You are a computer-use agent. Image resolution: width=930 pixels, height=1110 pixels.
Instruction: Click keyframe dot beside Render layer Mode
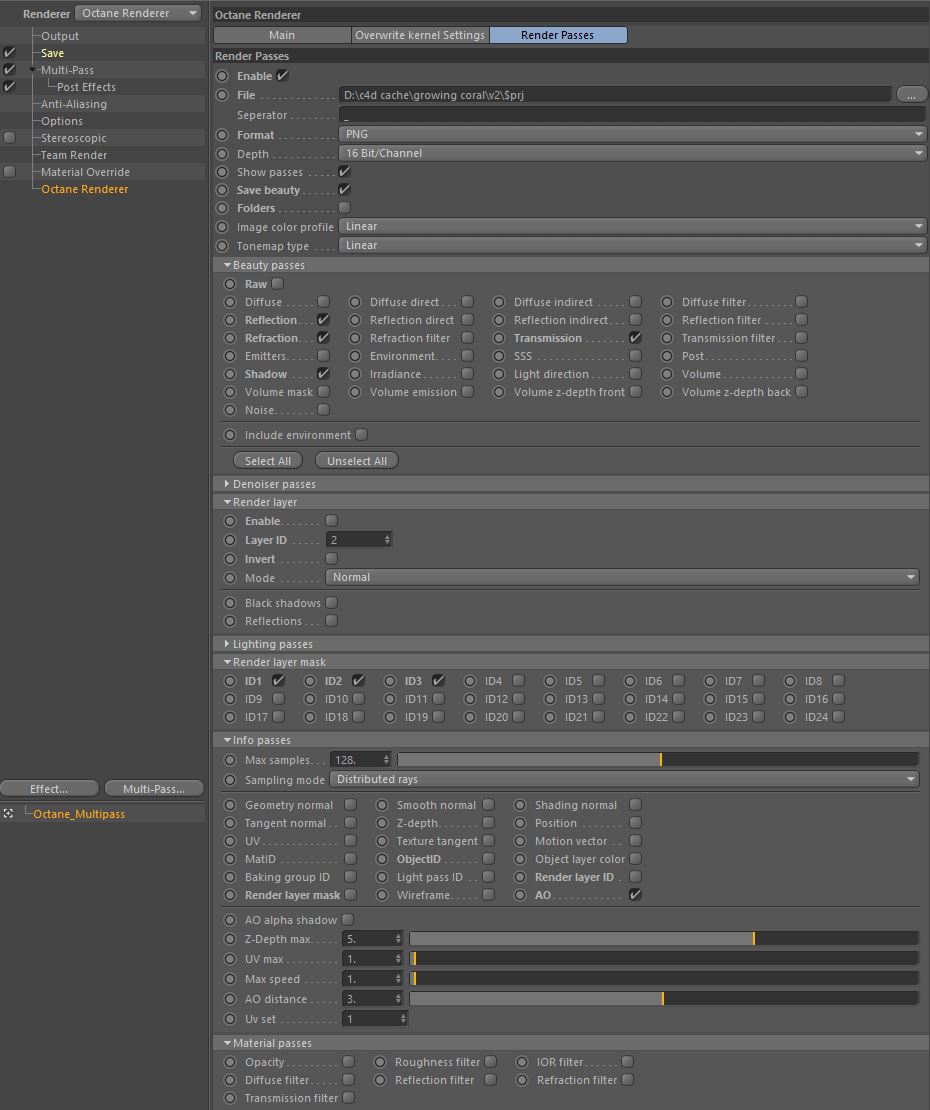(x=230, y=578)
